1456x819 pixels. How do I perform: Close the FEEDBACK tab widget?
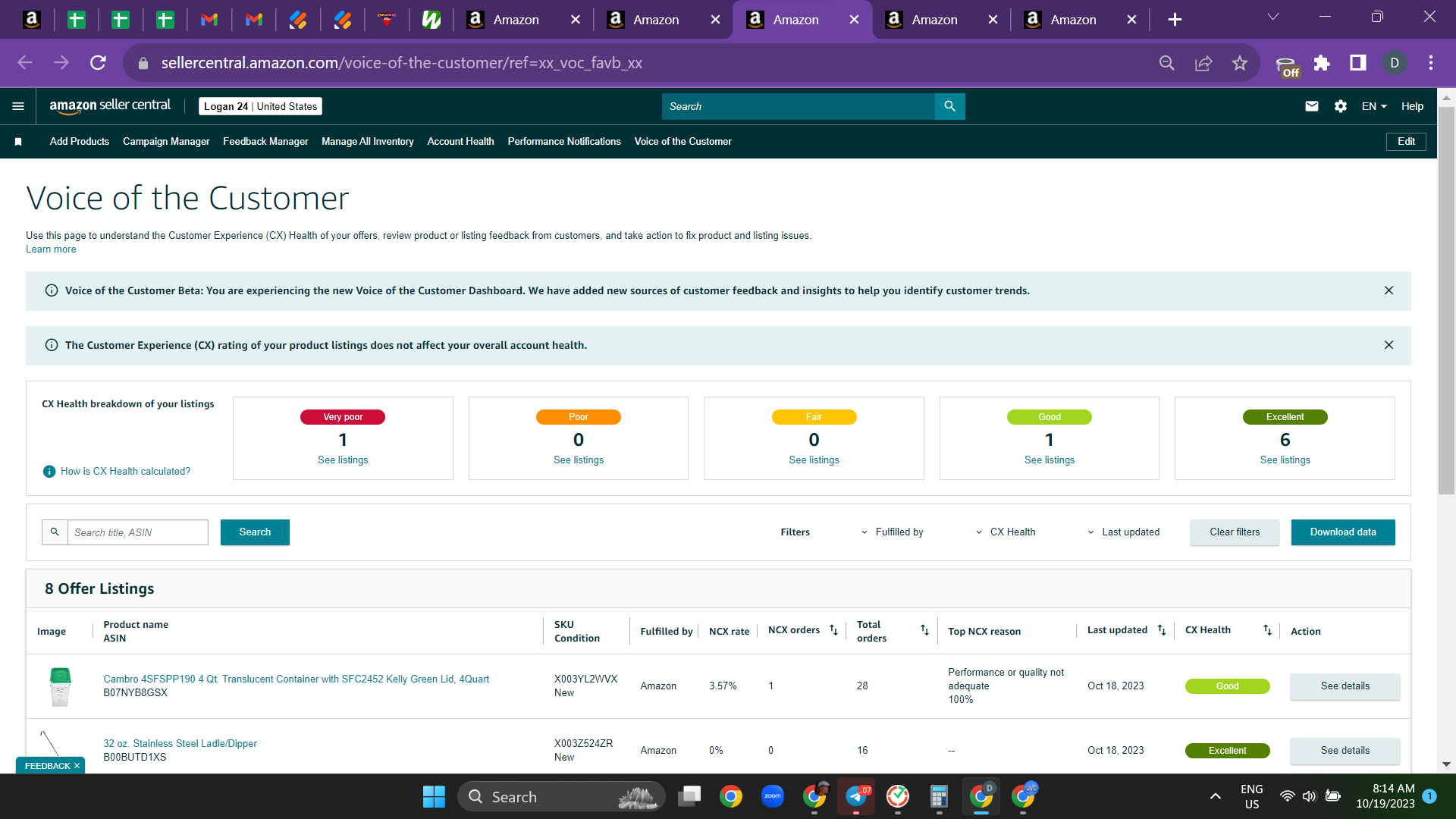pos(77,766)
